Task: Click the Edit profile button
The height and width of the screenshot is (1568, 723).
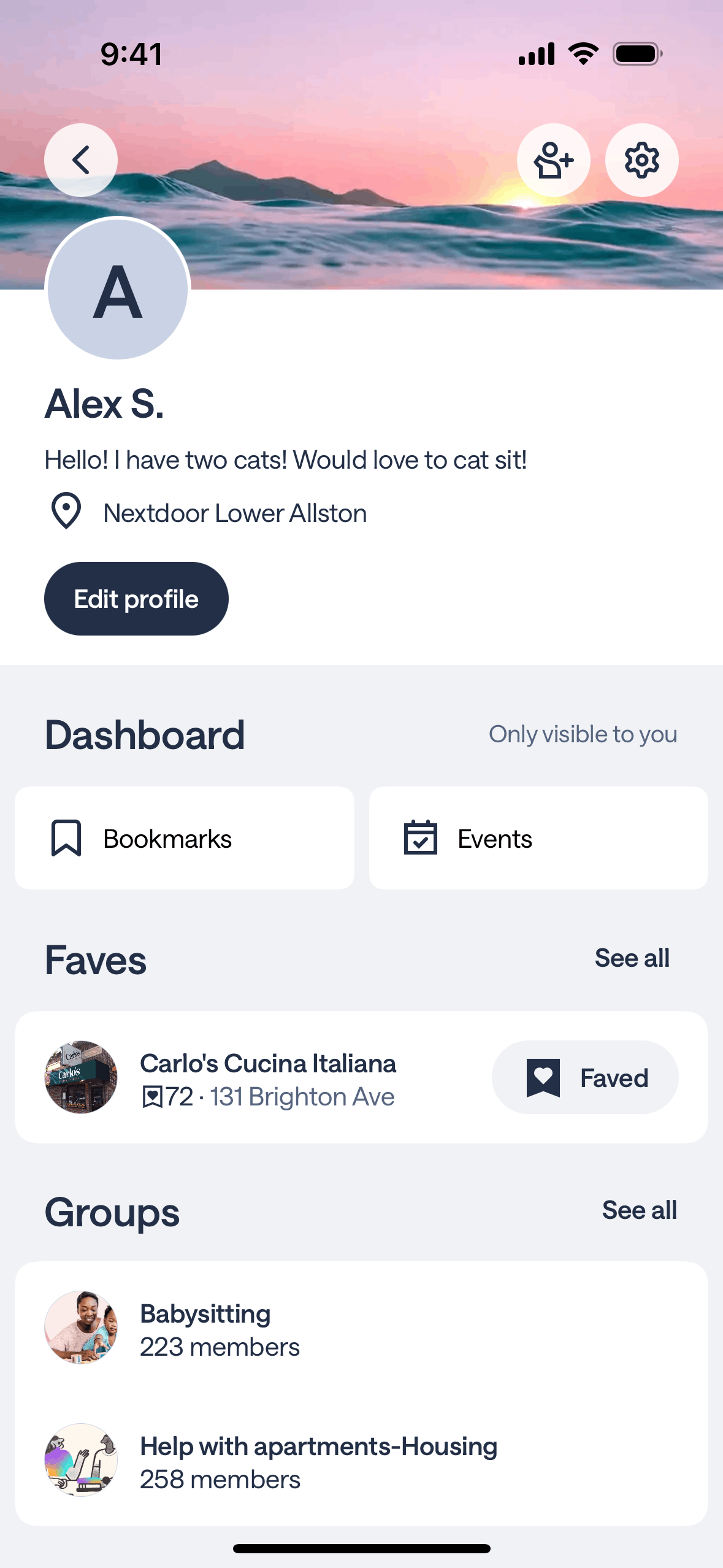Action: click(136, 599)
